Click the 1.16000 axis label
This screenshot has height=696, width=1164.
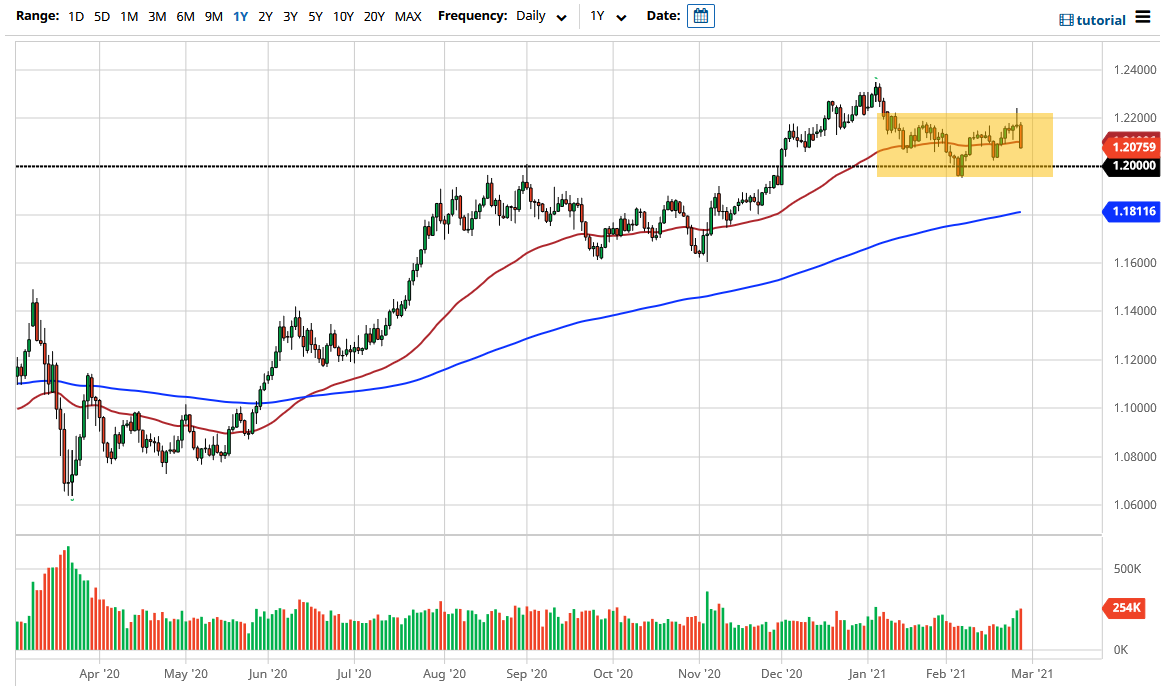[1134, 263]
